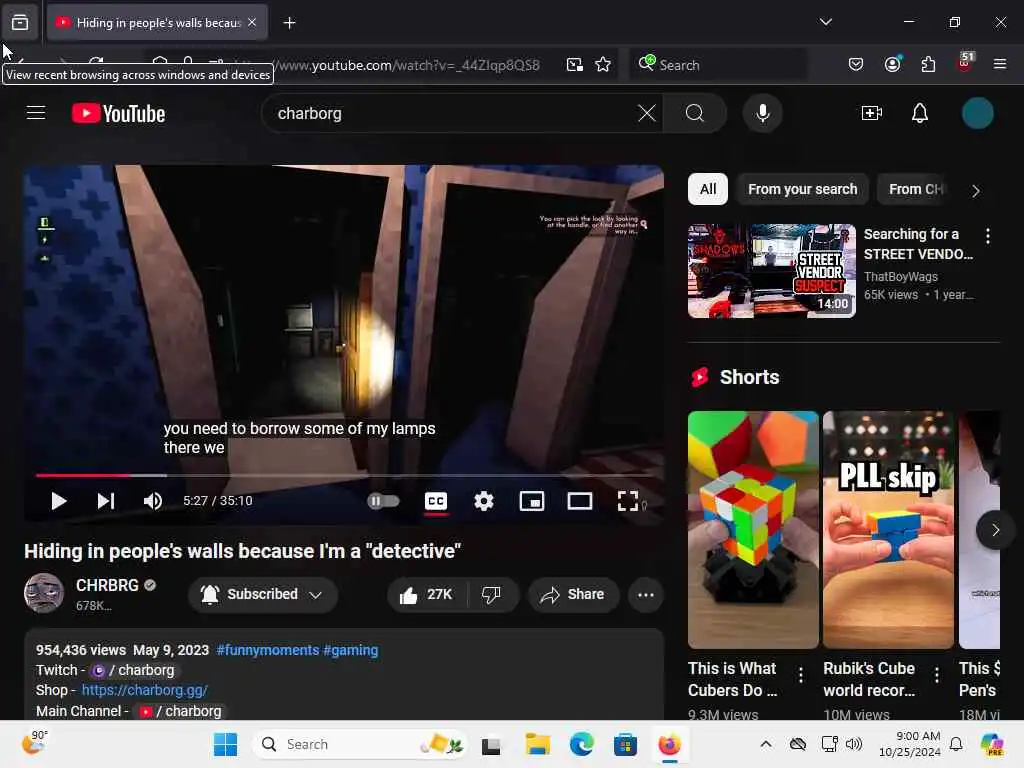Bookmark this page with star icon
The width and height of the screenshot is (1024, 768).
603,64
